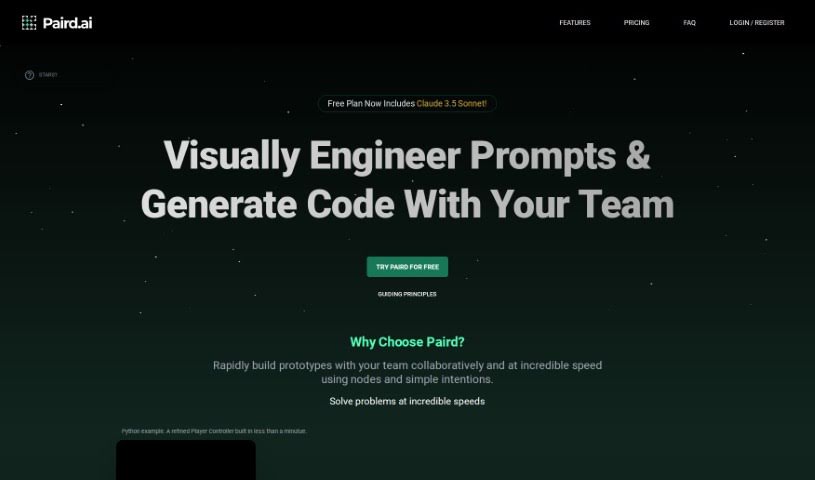
Task: Open Login / Register
Action: 757,23
